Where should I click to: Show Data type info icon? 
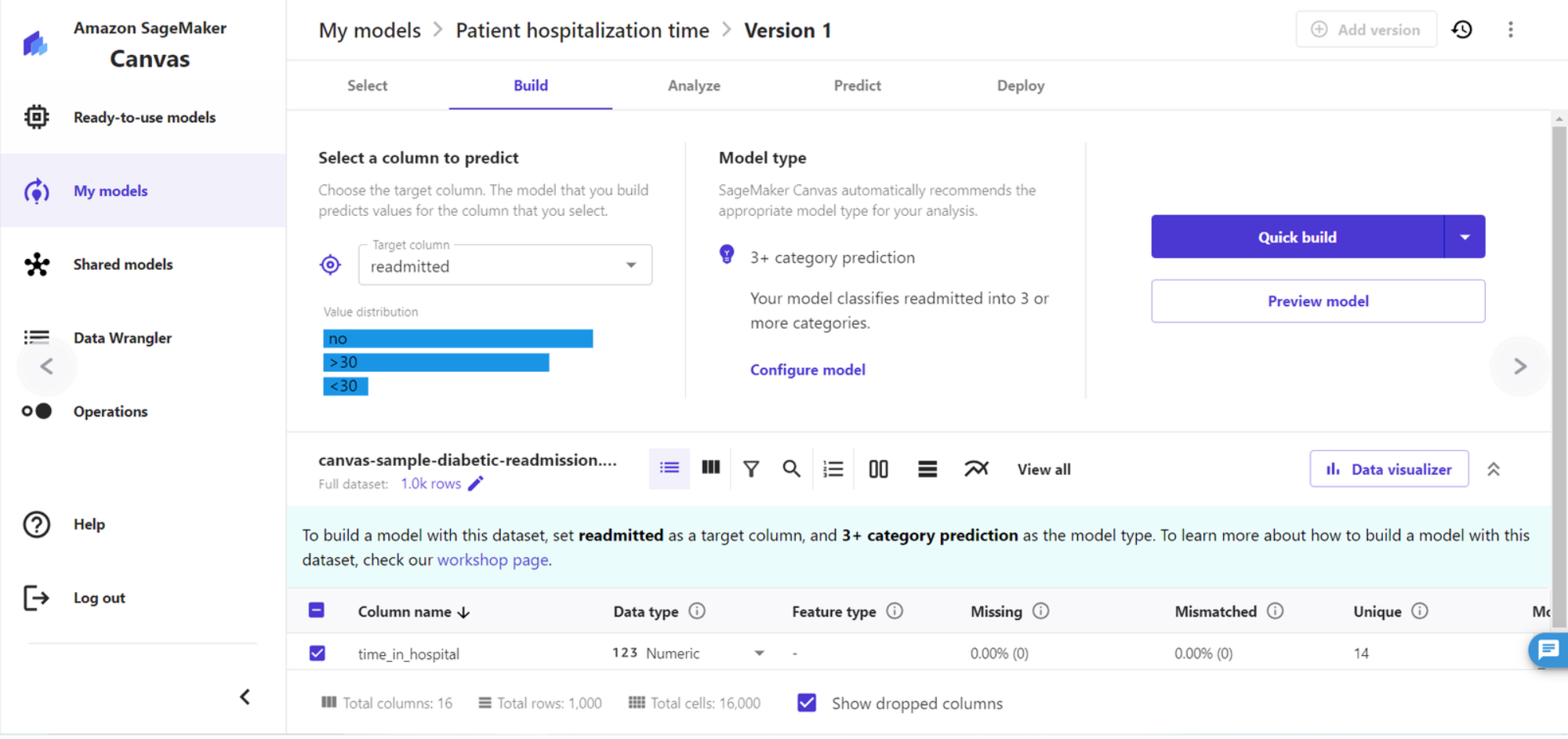coord(697,611)
